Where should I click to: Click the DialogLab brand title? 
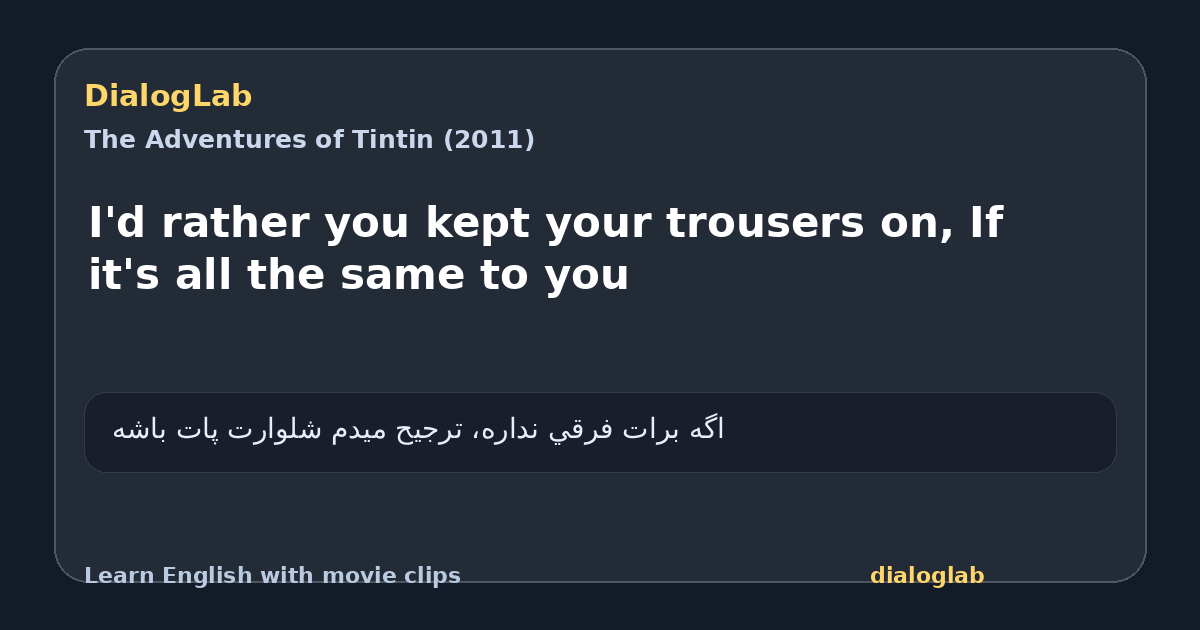tap(168, 96)
